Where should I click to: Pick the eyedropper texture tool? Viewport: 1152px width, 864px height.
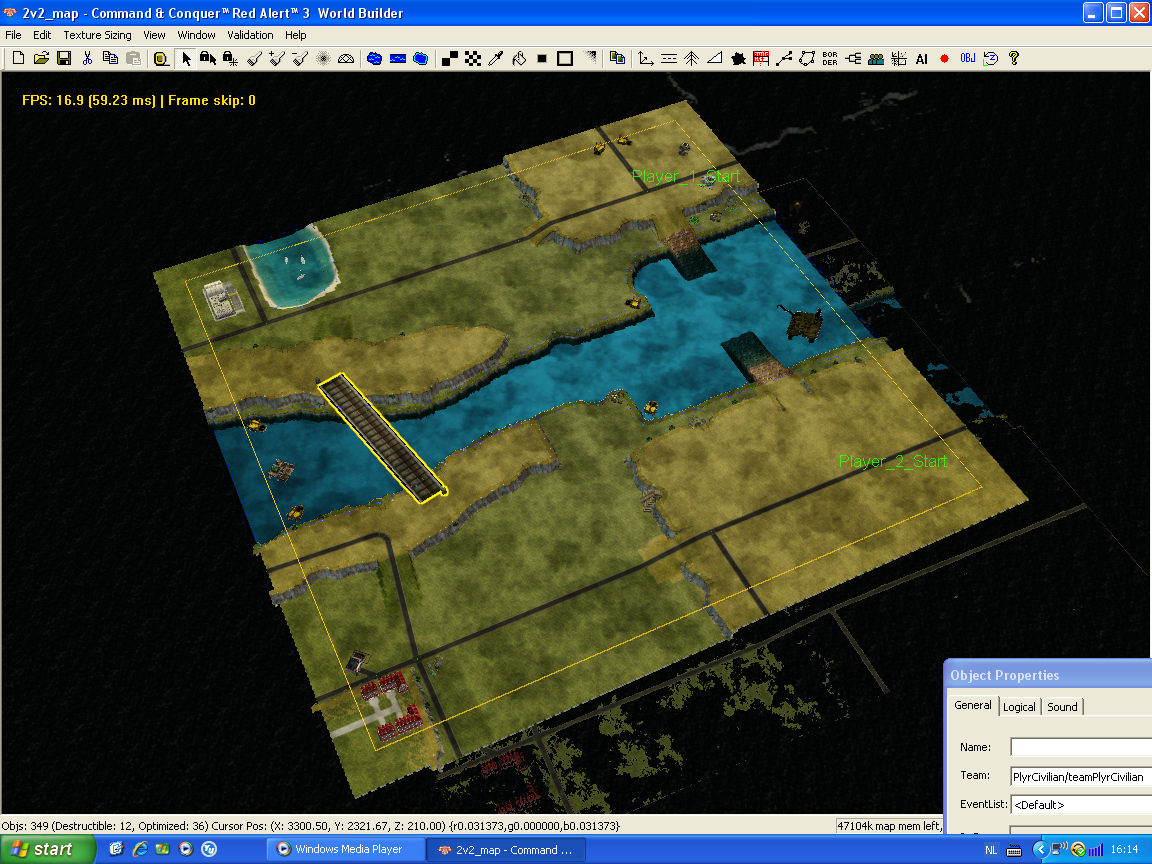point(496,59)
